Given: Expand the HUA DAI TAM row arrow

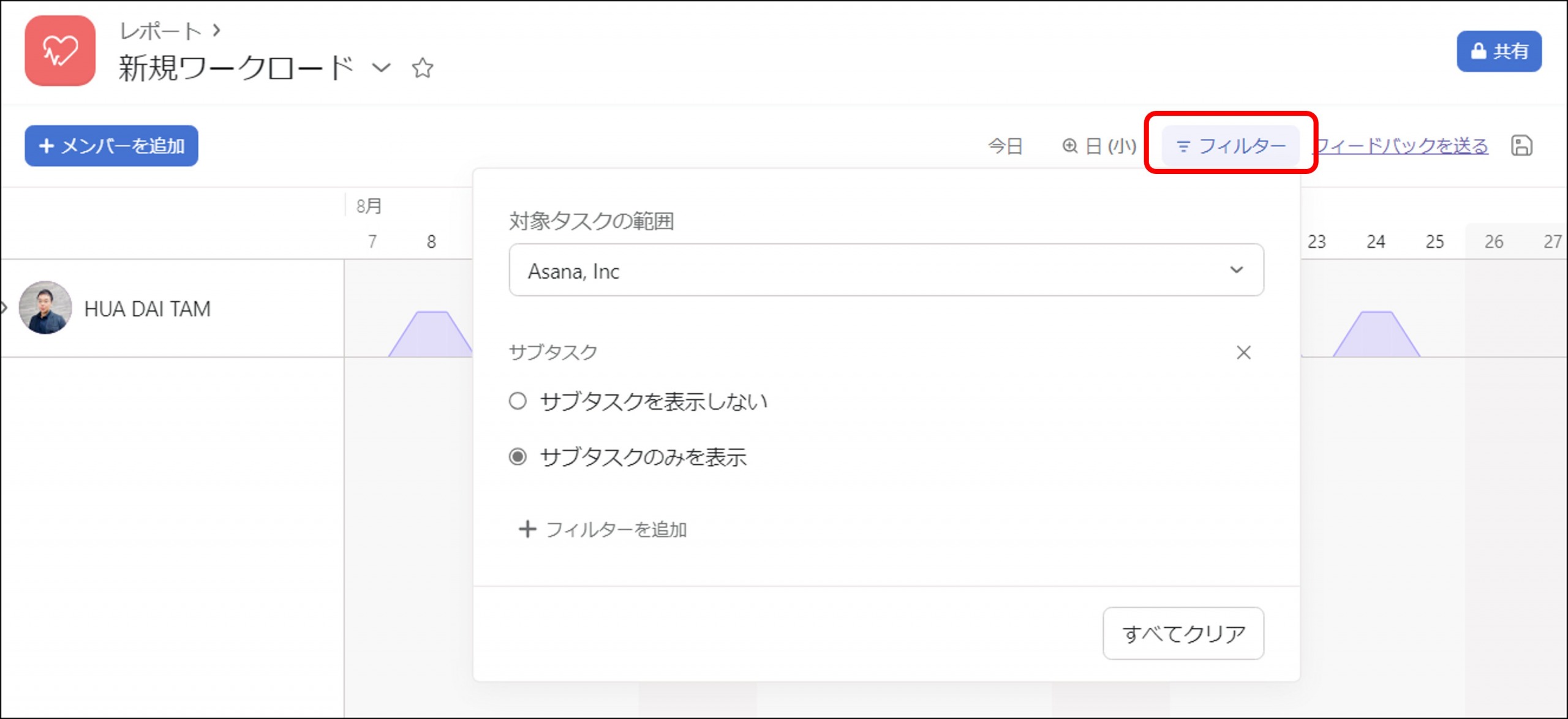Looking at the screenshot, I should pos(4,307).
